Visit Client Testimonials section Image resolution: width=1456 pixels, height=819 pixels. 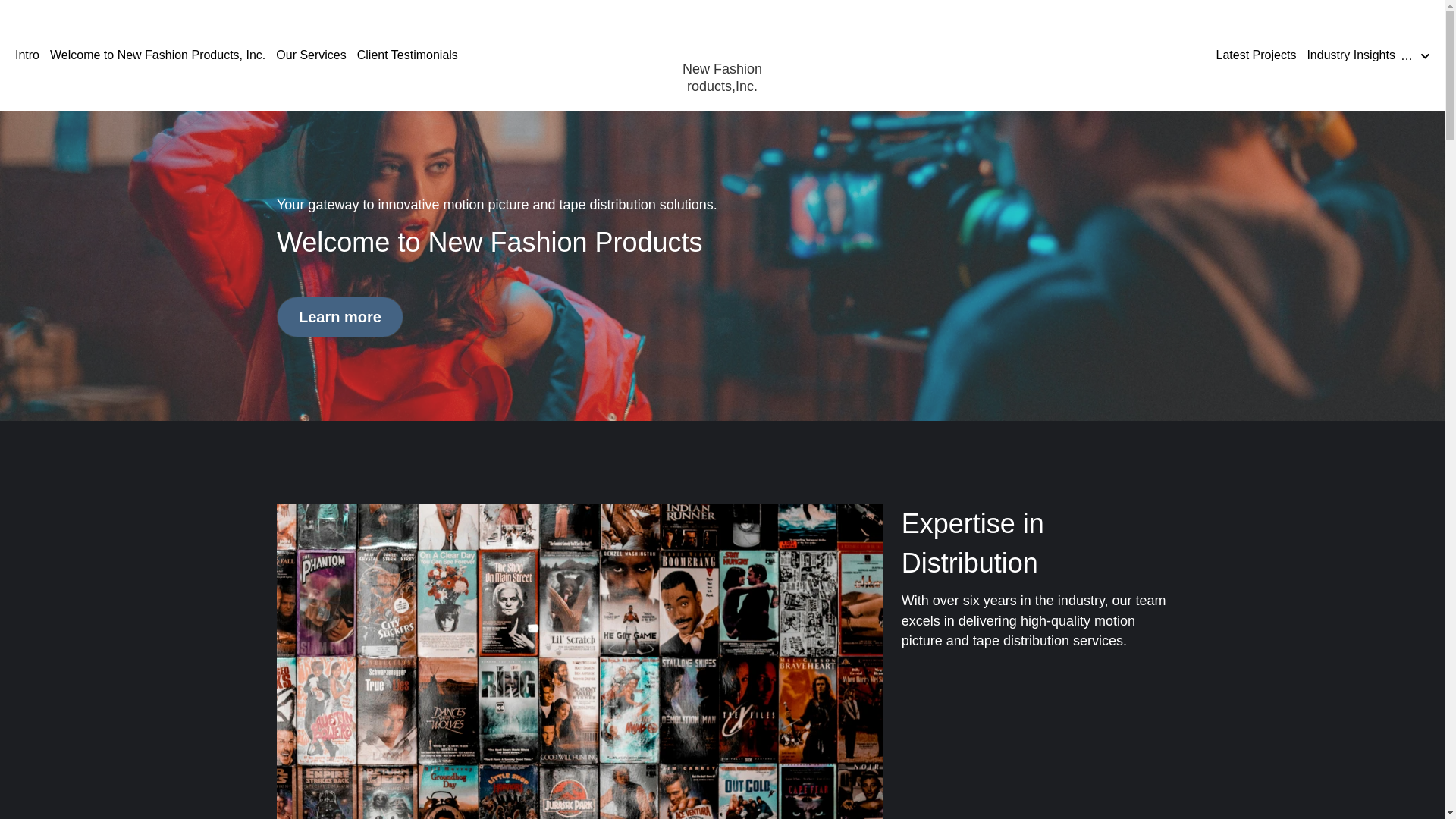click(407, 55)
